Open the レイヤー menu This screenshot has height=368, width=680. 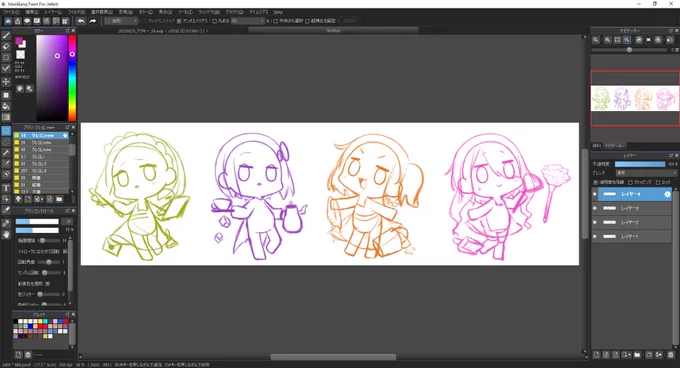pos(53,12)
